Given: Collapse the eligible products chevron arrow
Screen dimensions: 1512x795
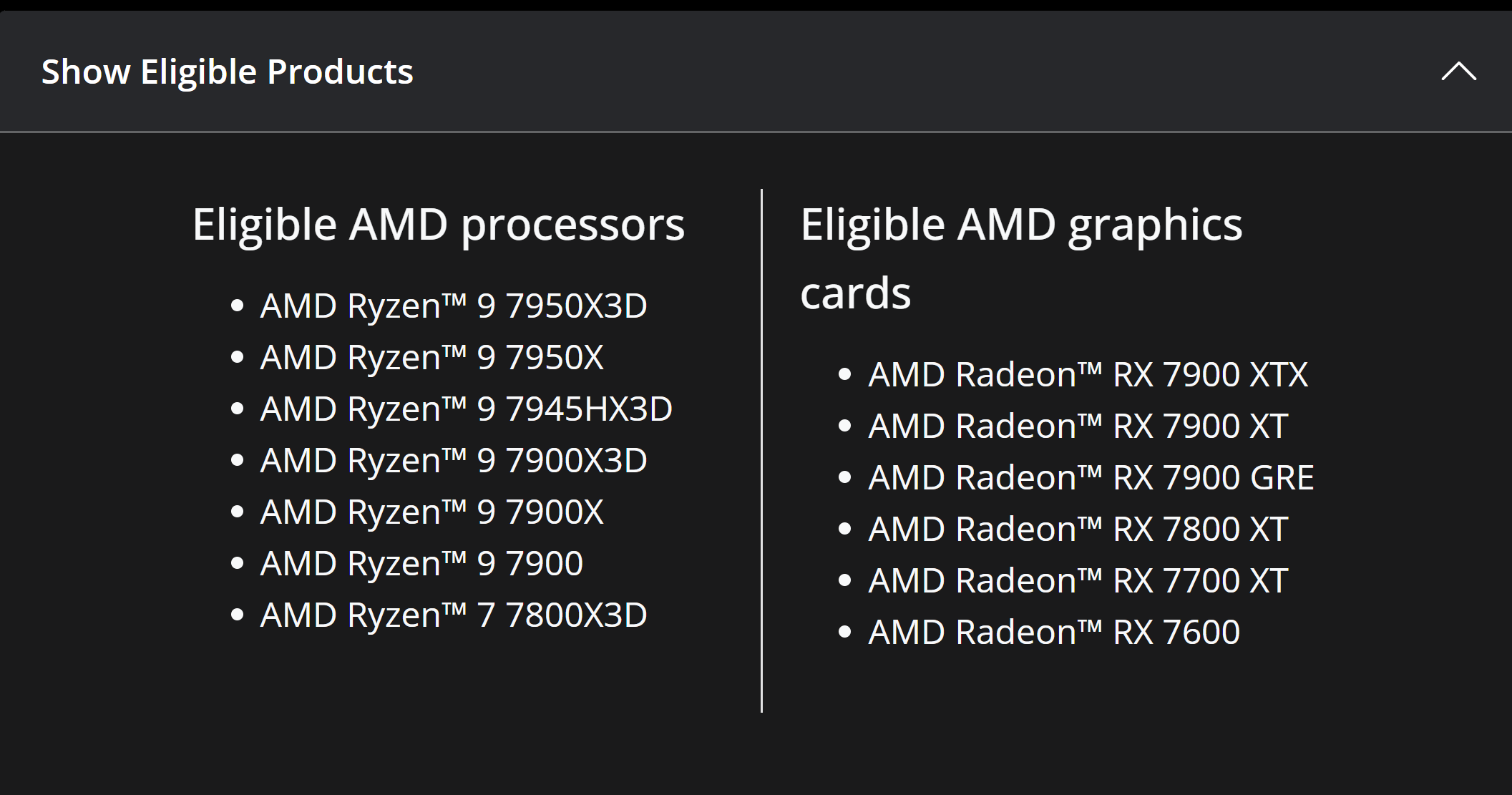Looking at the screenshot, I should (x=1458, y=72).
